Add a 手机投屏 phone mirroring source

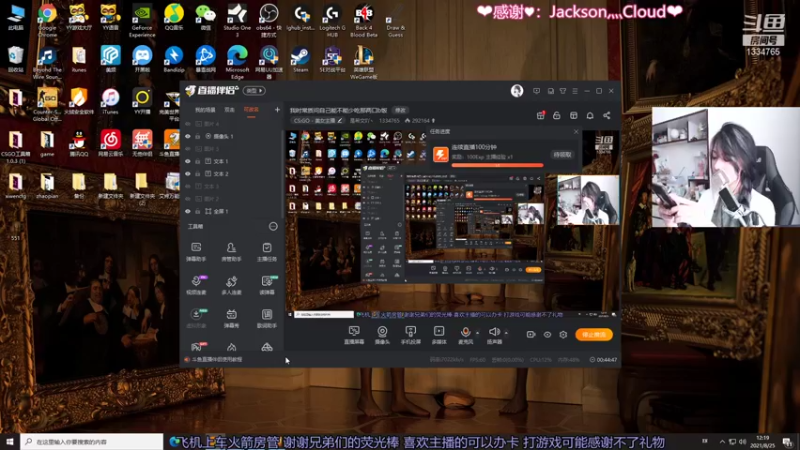[411, 335]
